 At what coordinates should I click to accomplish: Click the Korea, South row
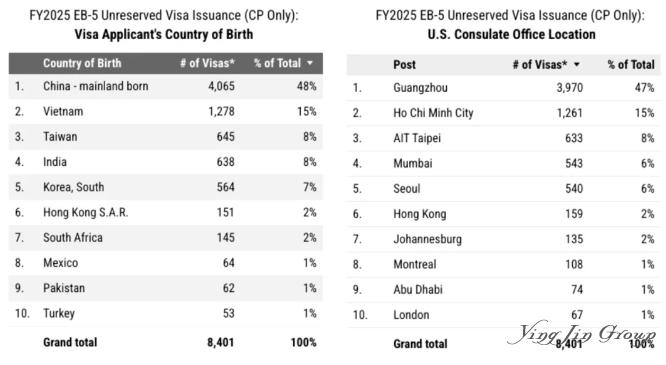166,187
